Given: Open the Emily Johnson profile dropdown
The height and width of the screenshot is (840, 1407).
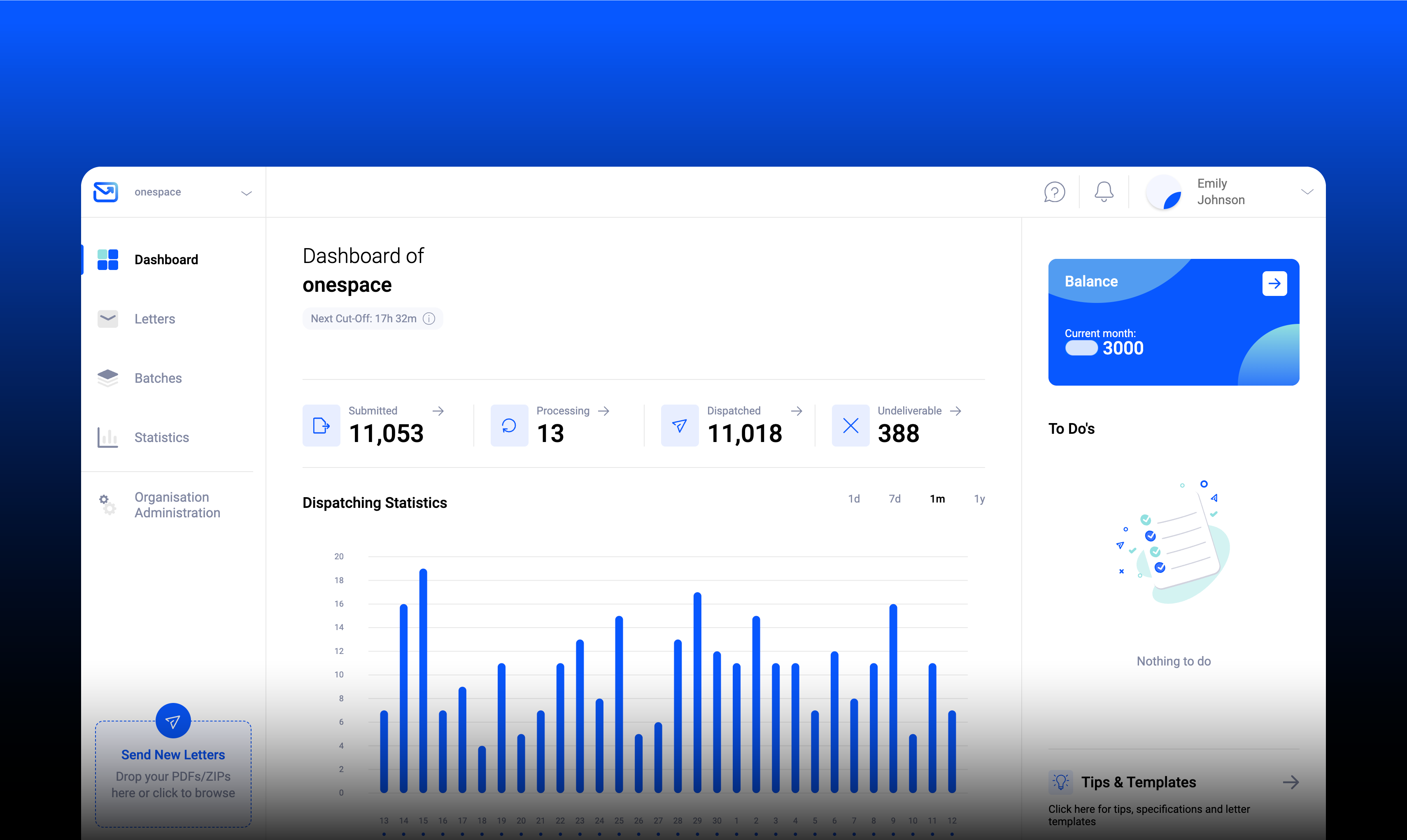Looking at the screenshot, I should point(1307,192).
